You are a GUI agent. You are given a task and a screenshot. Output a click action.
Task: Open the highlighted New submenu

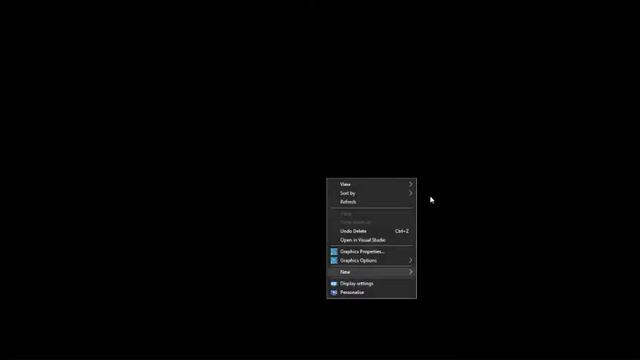click(x=371, y=272)
